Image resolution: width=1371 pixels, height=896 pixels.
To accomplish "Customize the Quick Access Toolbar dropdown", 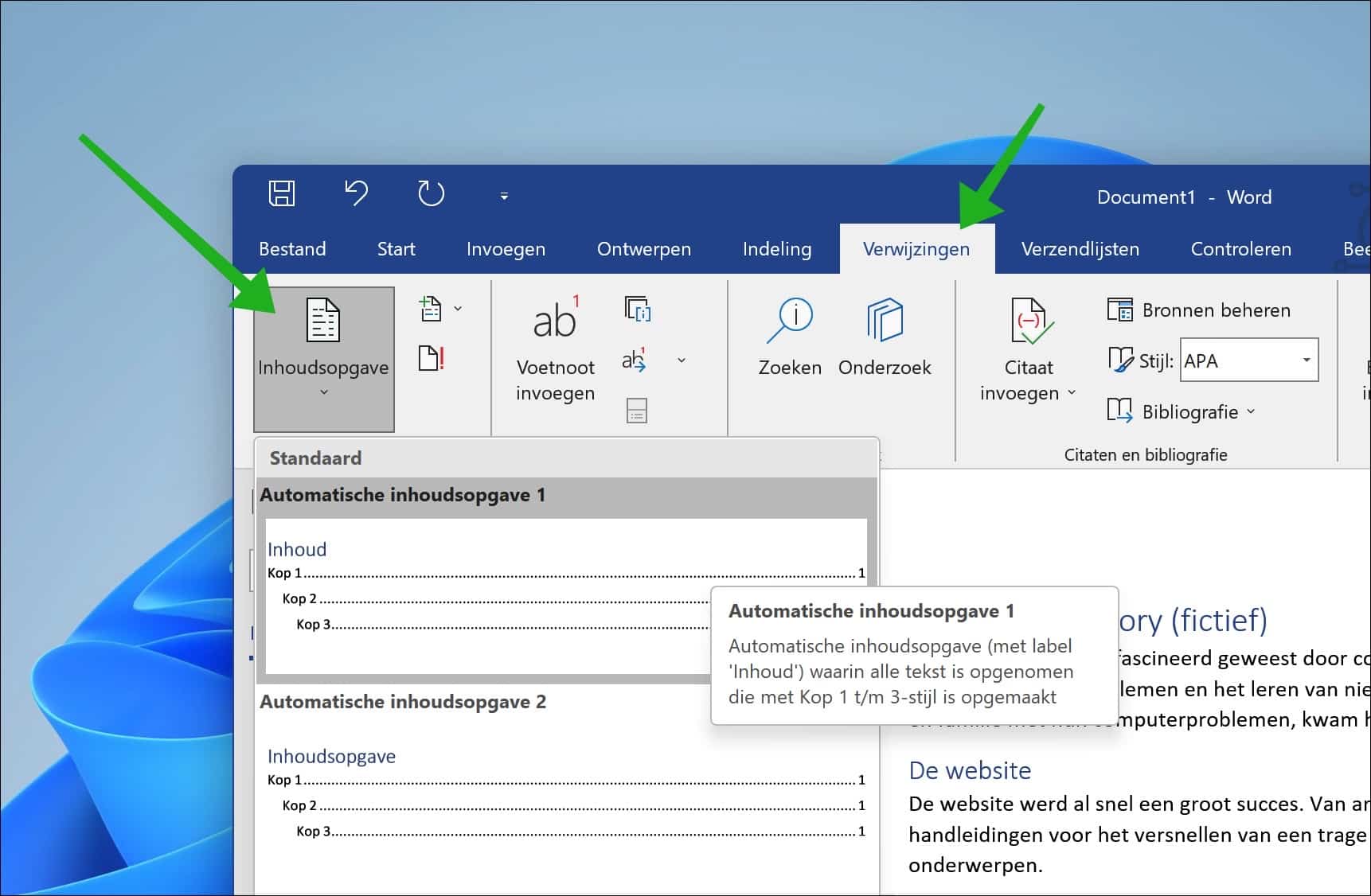I will tap(503, 196).
